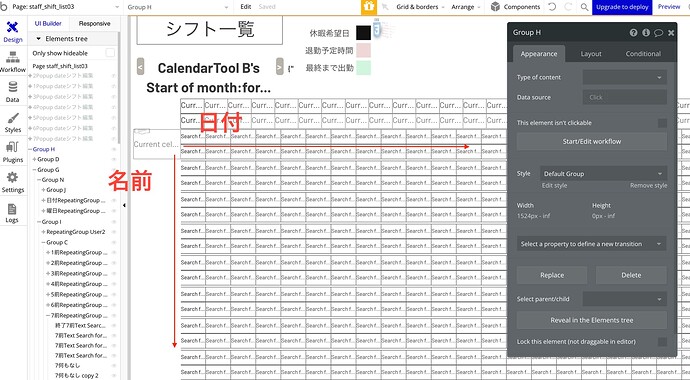Toggle visibility eye for 2Popup date row

tap(114, 76)
